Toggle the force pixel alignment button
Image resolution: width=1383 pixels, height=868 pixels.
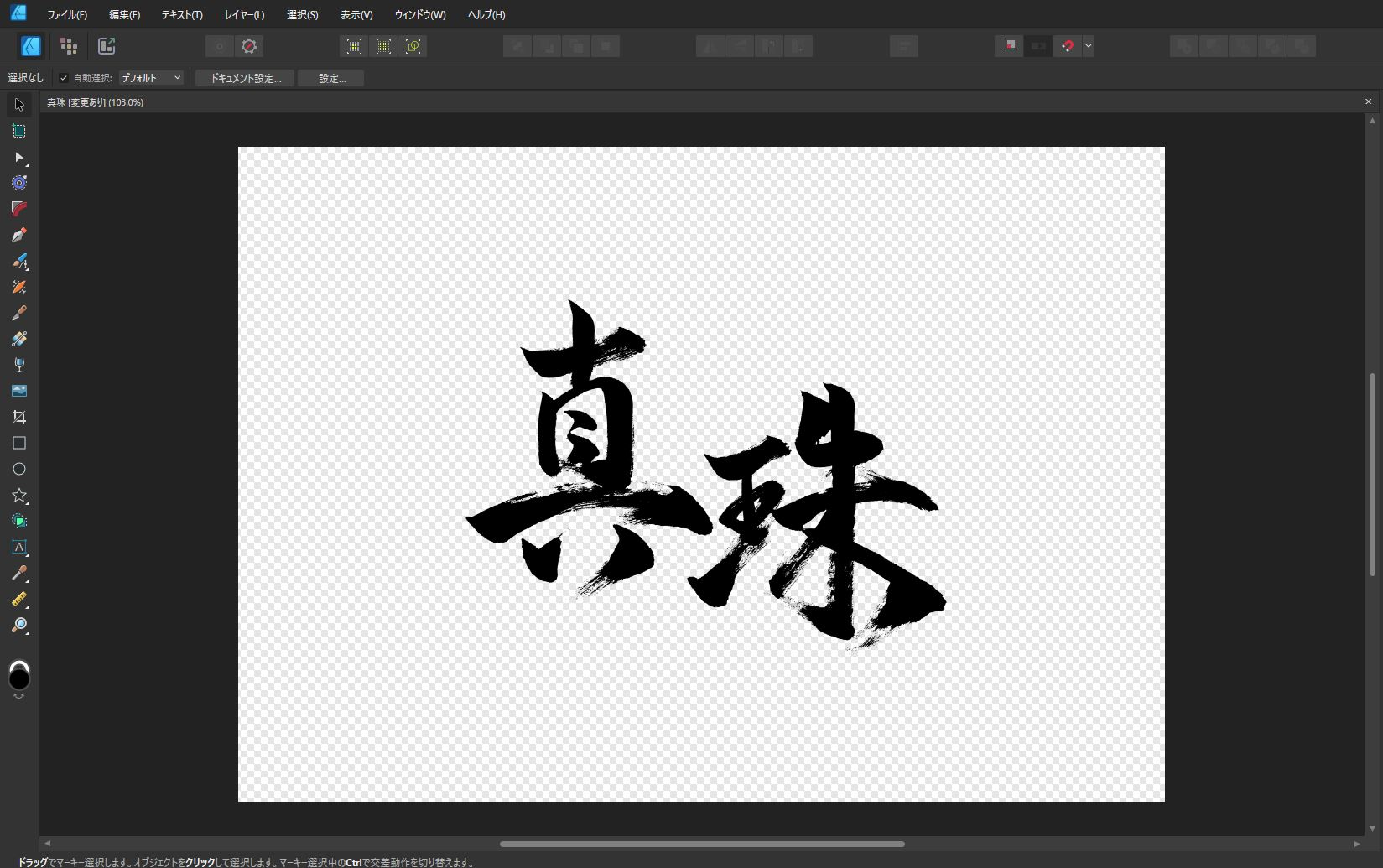pyautogui.click(x=1009, y=46)
